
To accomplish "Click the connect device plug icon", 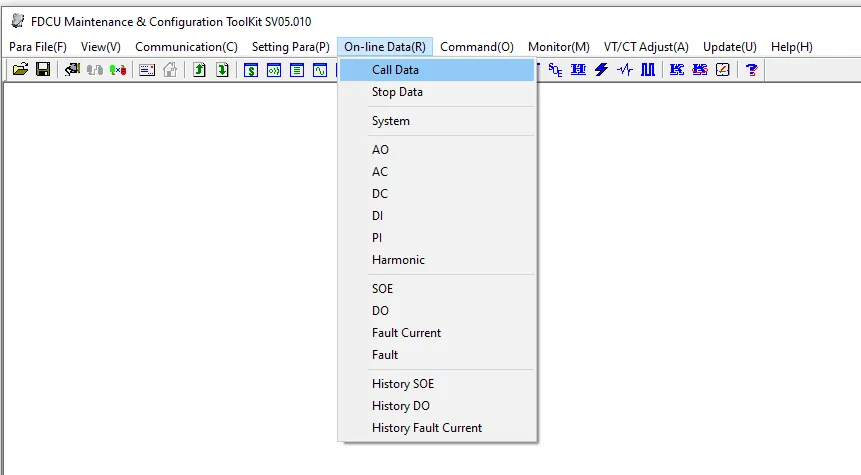I will [x=72, y=70].
